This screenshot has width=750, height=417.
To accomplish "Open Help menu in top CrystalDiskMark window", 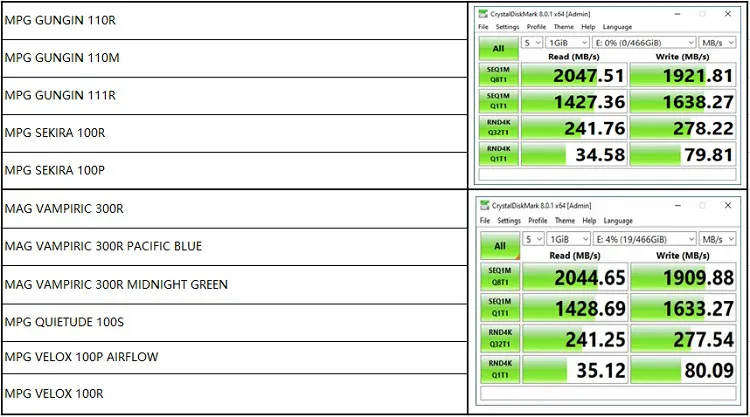I will coord(588,27).
